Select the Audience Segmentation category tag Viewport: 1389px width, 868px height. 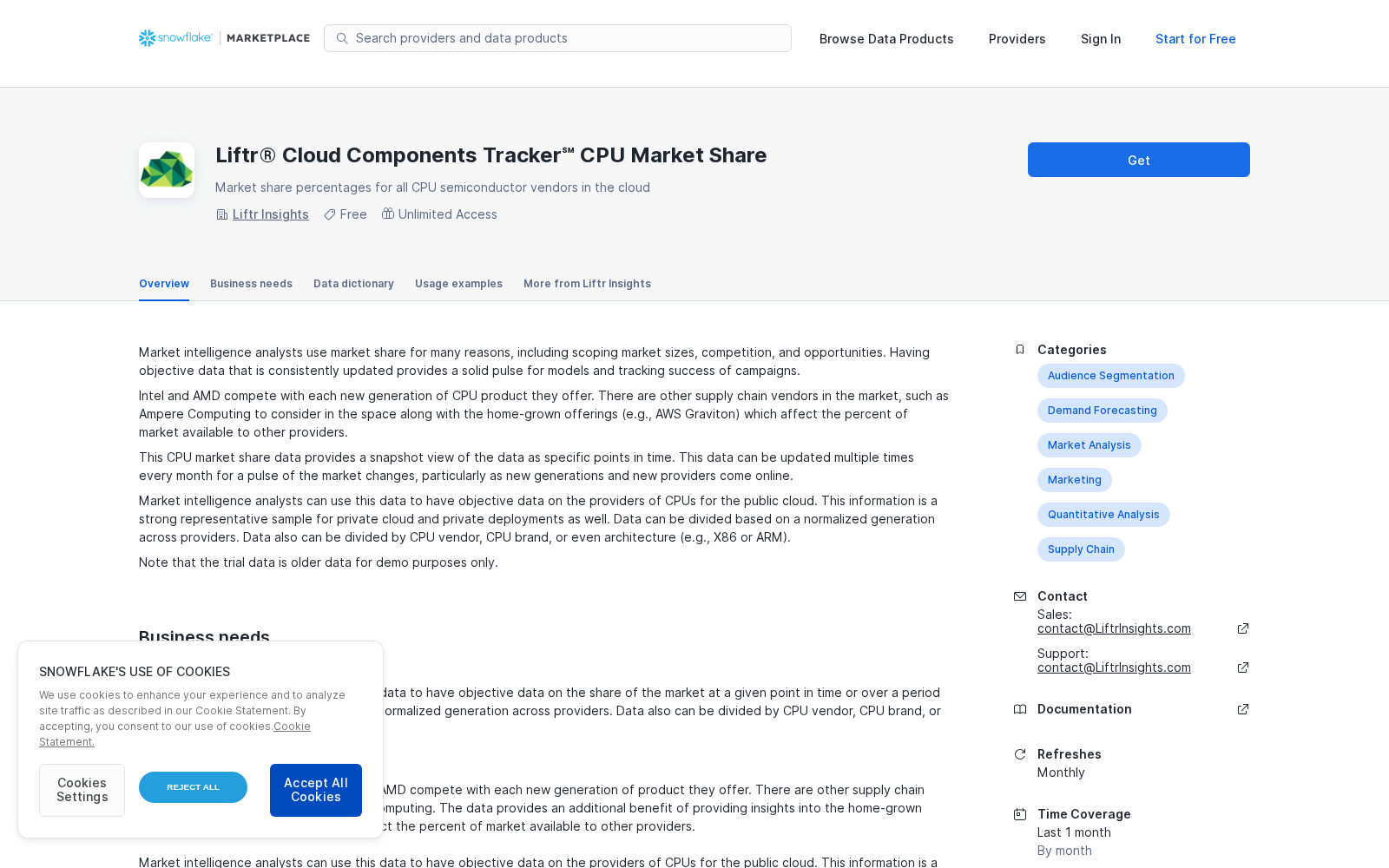point(1111,376)
